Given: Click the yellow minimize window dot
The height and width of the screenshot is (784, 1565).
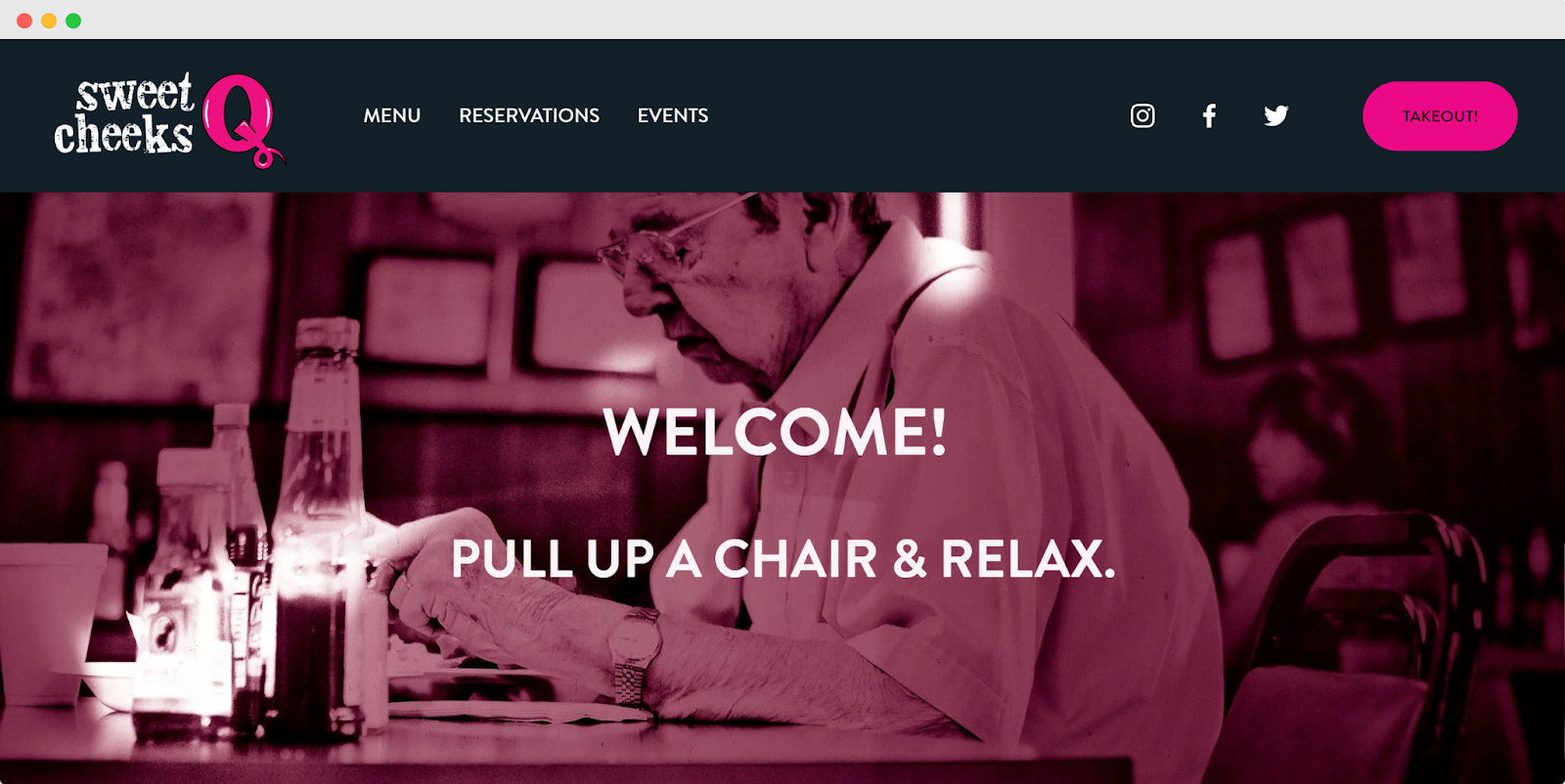Looking at the screenshot, I should point(49,21).
